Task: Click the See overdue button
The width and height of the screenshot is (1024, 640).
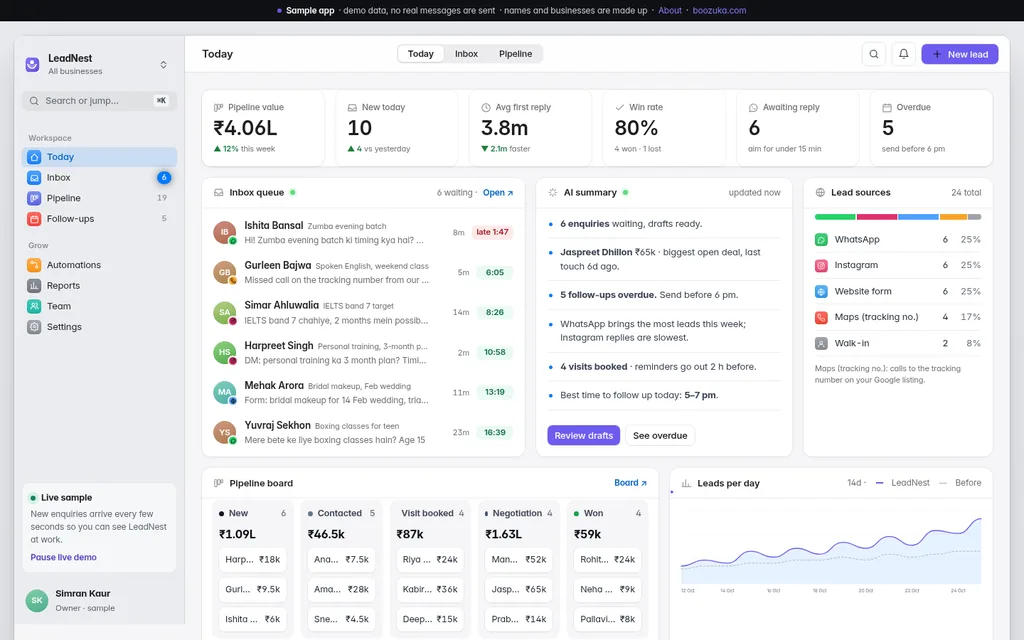Action: pyautogui.click(x=660, y=436)
